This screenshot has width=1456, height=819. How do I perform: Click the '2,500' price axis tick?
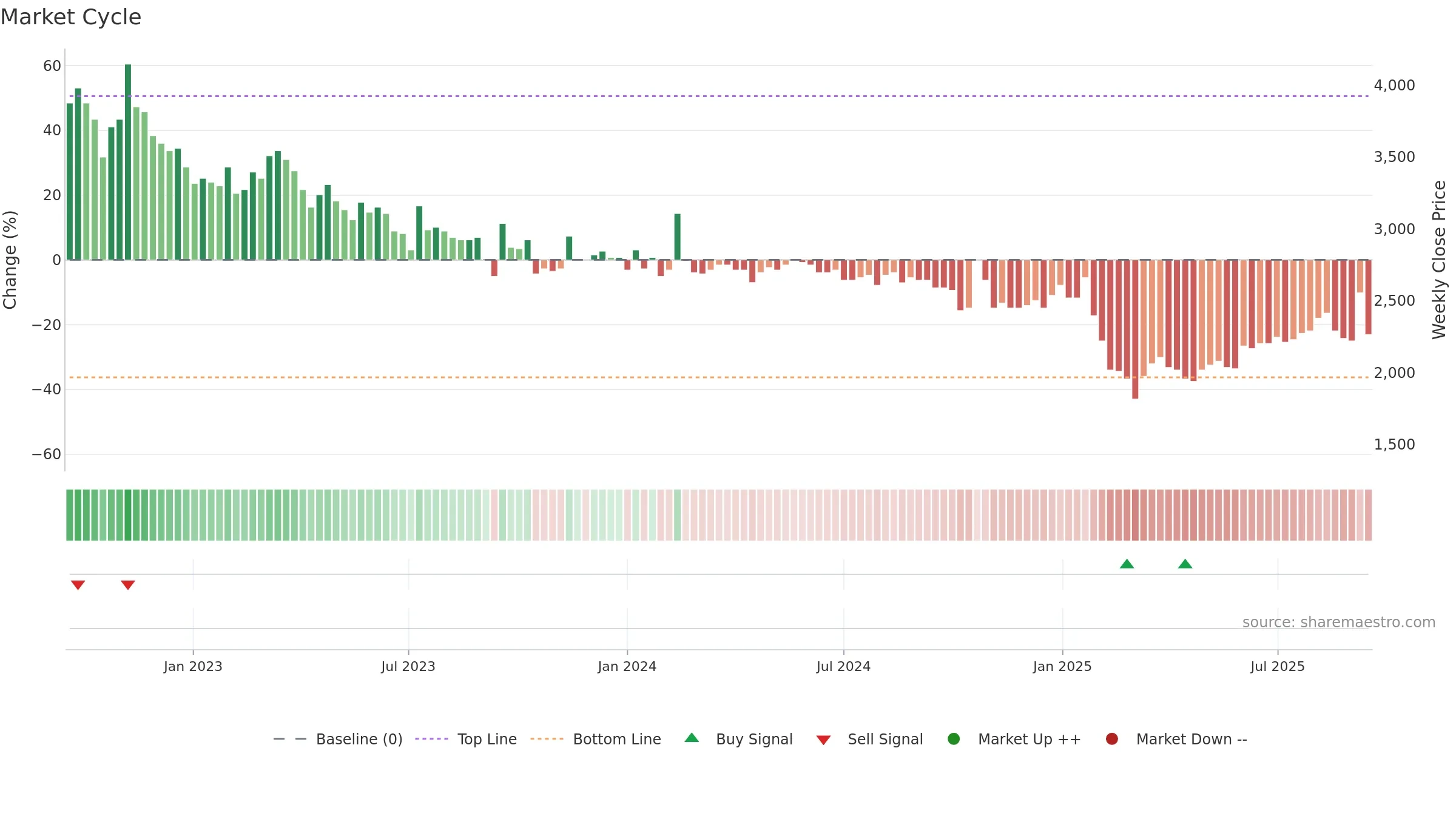tap(1394, 300)
